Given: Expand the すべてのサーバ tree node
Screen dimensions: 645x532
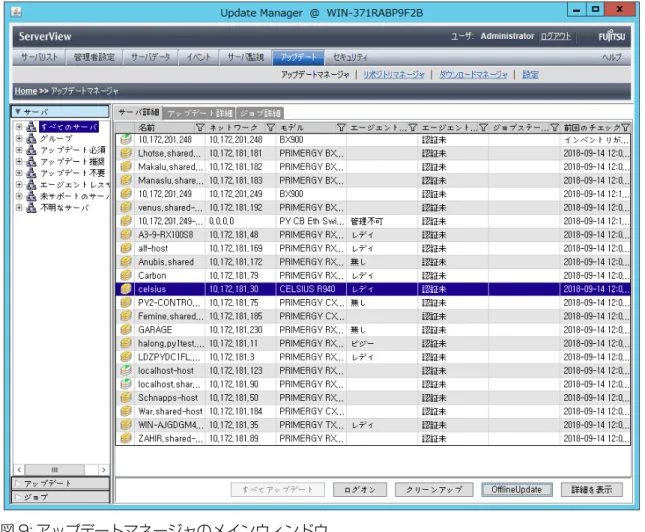Looking at the screenshot, I should pyautogui.click(x=19, y=127).
